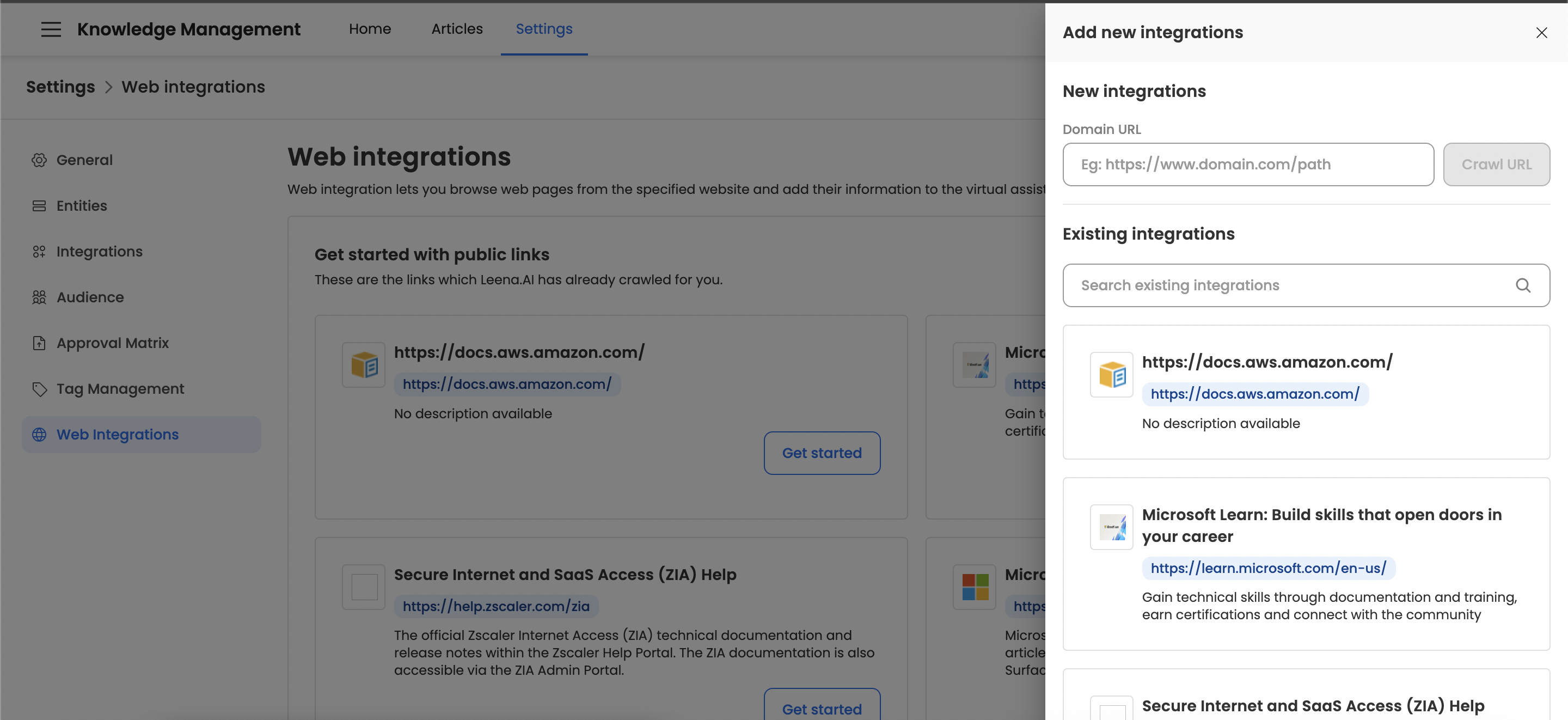Go to Integrations in the sidebar
Image resolution: width=1568 pixels, height=720 pixels.
(x=99, y=252)
